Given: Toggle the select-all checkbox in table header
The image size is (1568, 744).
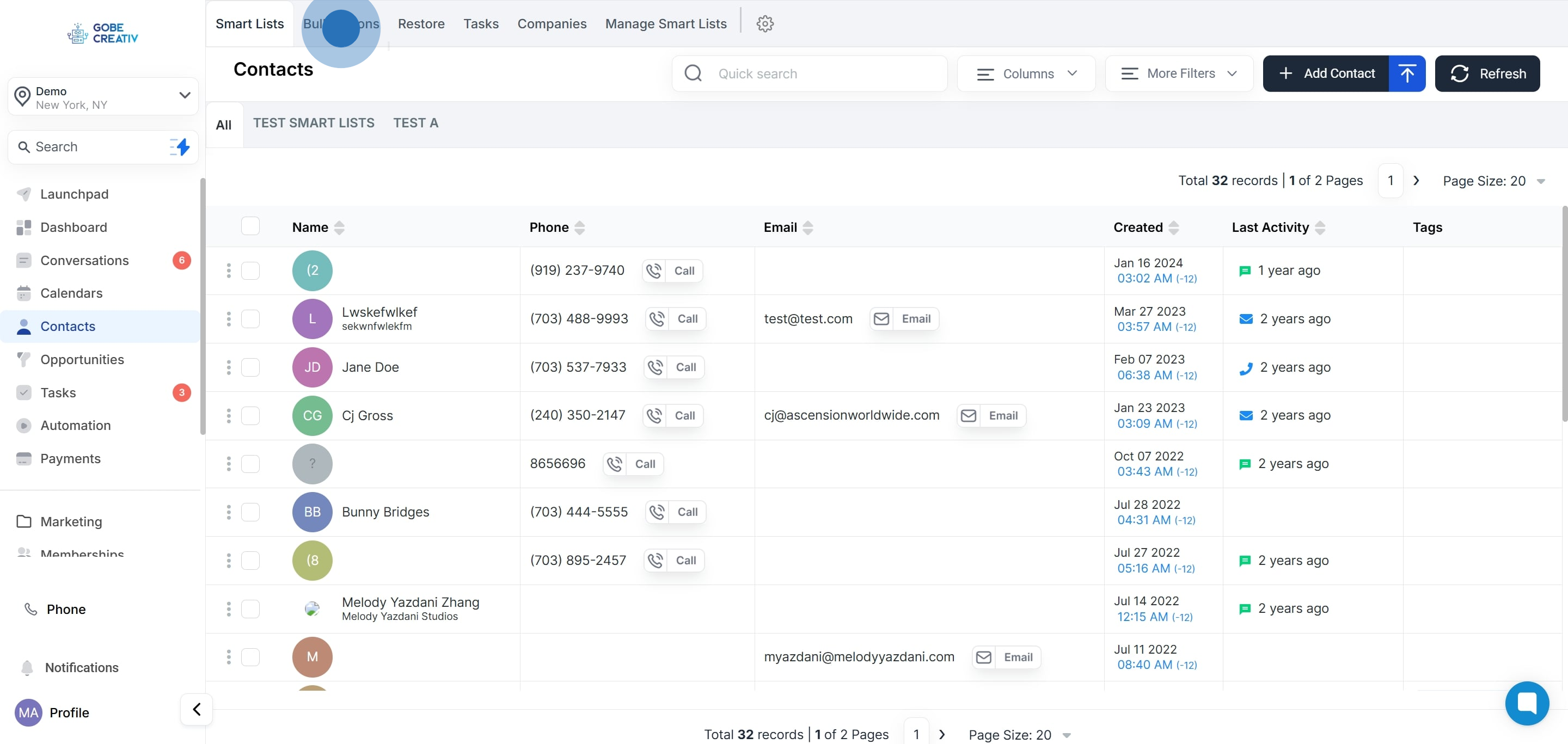Looking at the screenshot, I should point(250,226).
